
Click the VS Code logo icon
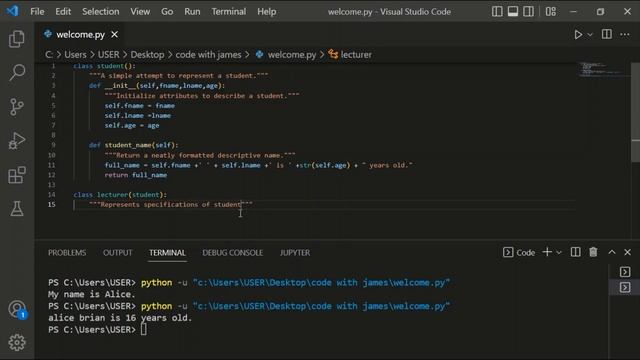[x=12, y=11]
